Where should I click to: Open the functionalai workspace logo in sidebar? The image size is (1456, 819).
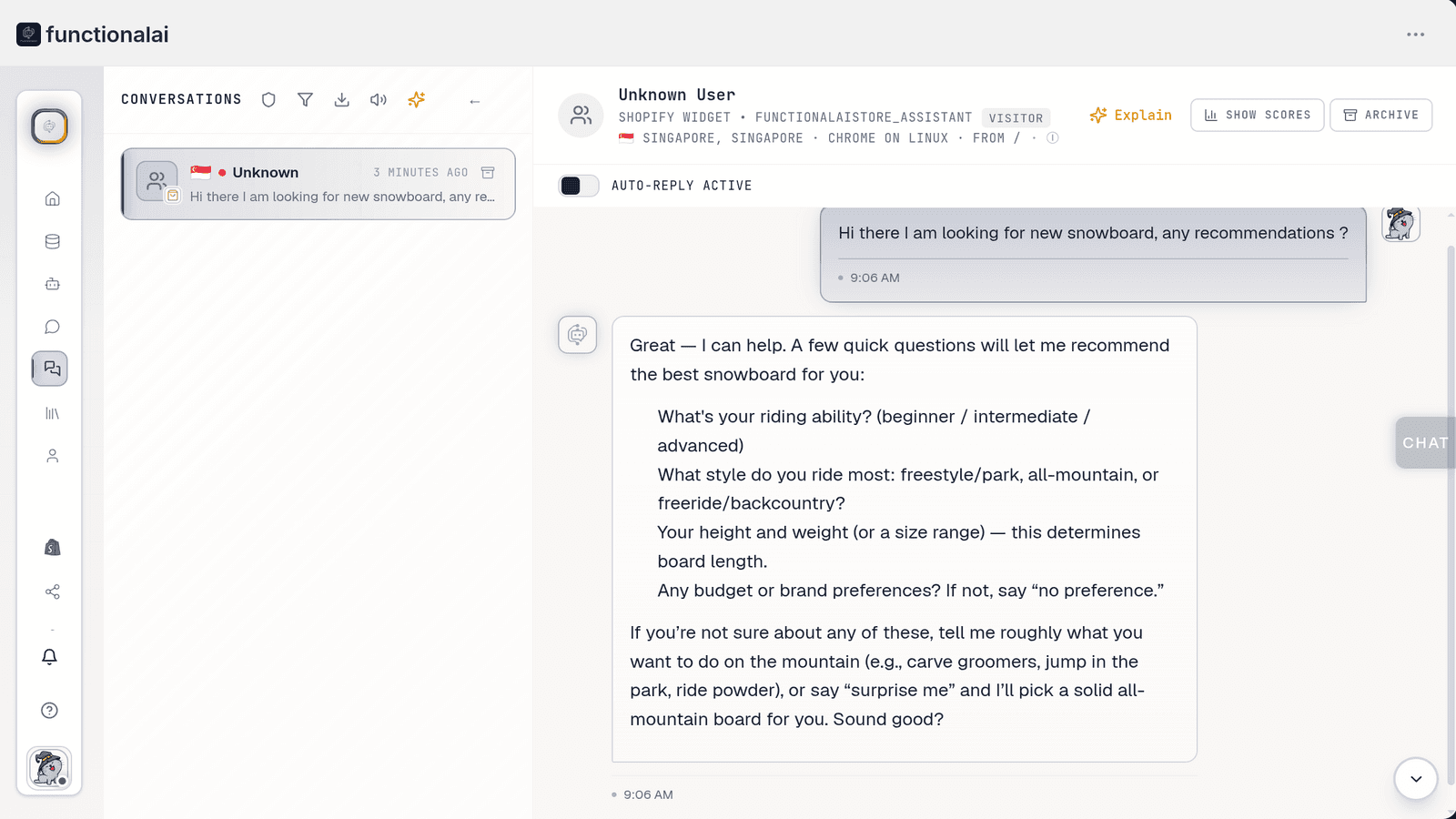click(49, 126)
